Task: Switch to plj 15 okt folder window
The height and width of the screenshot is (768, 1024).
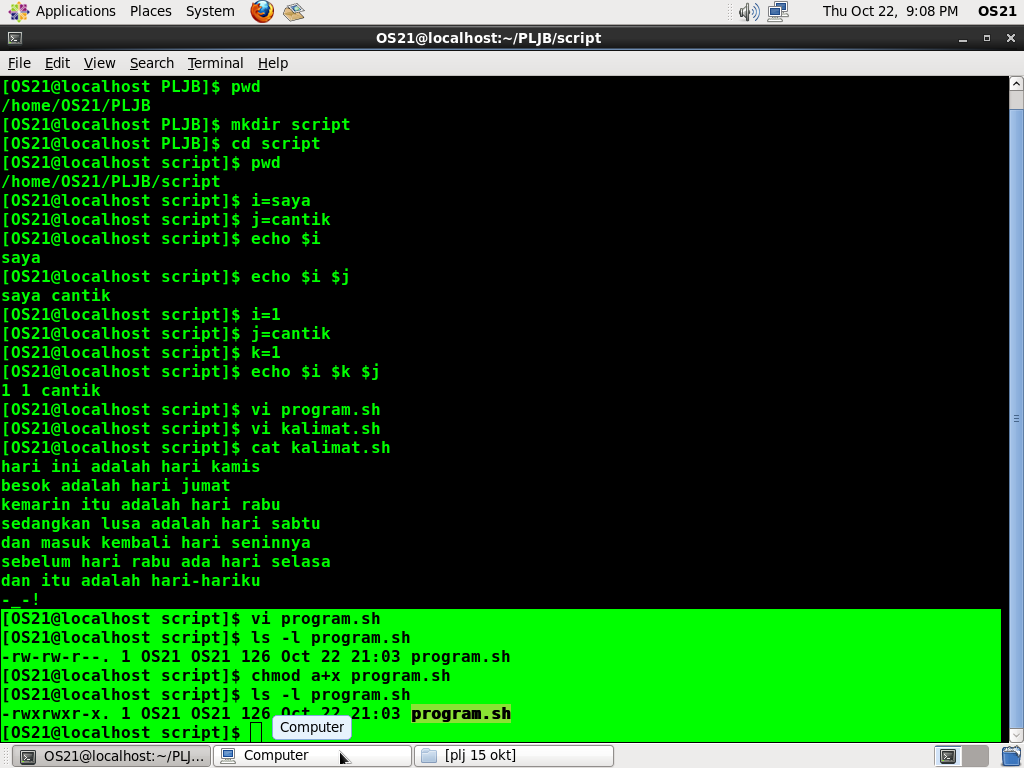Action: click(514, 756)
